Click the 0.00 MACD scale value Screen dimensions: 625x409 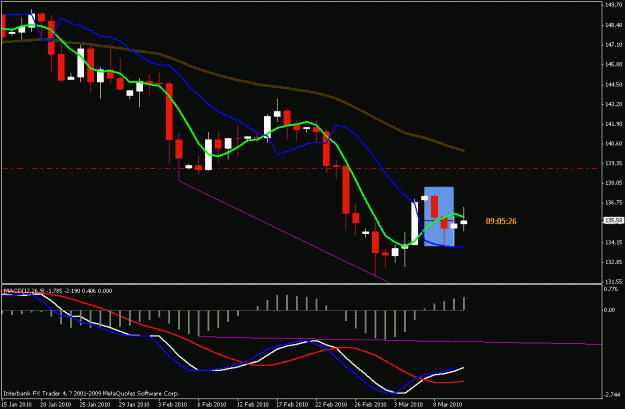[x=610, y=310]
